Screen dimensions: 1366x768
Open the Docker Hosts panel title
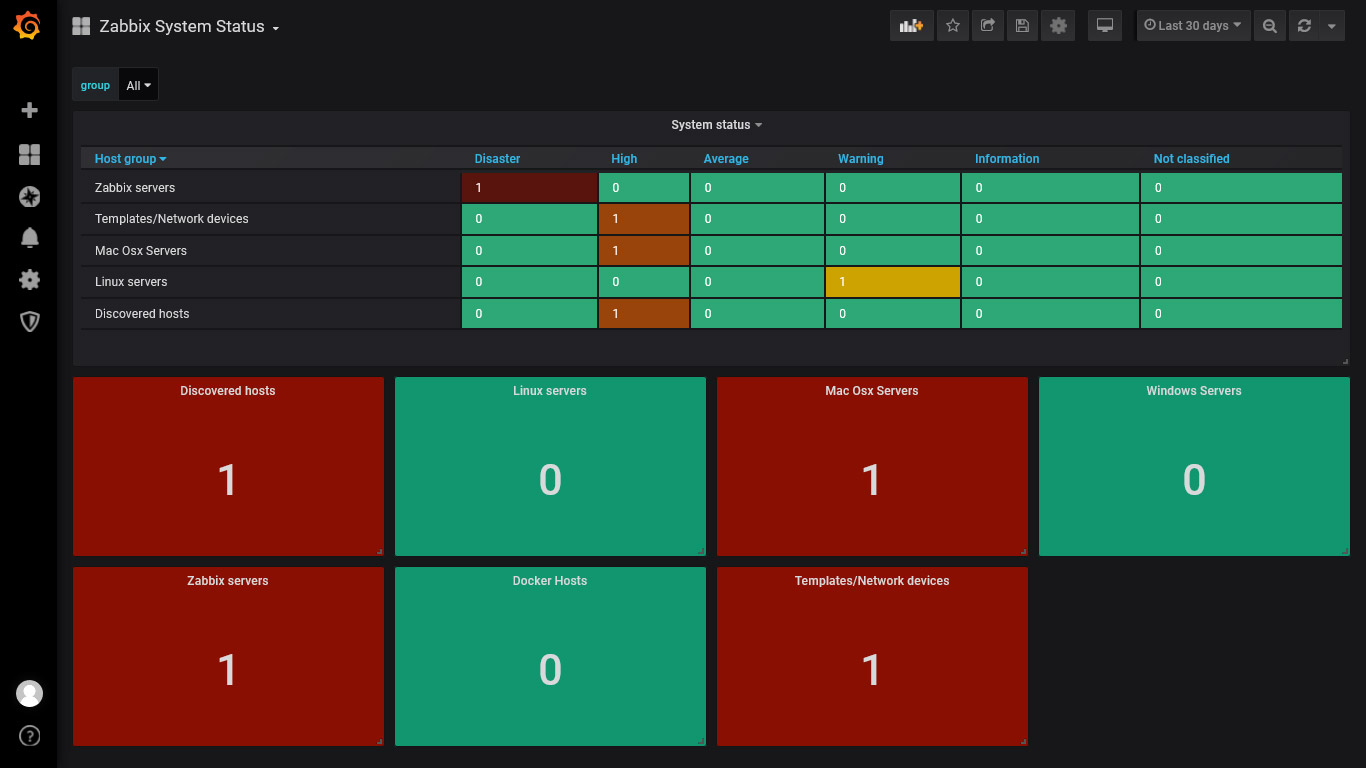550,581
